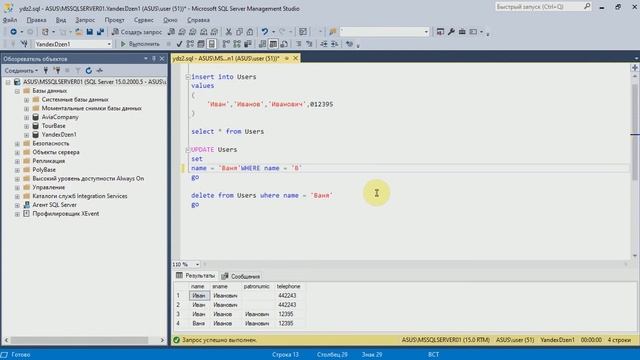
Task: Click the Save All toolbar icon
Action: [x=100, y=31]
